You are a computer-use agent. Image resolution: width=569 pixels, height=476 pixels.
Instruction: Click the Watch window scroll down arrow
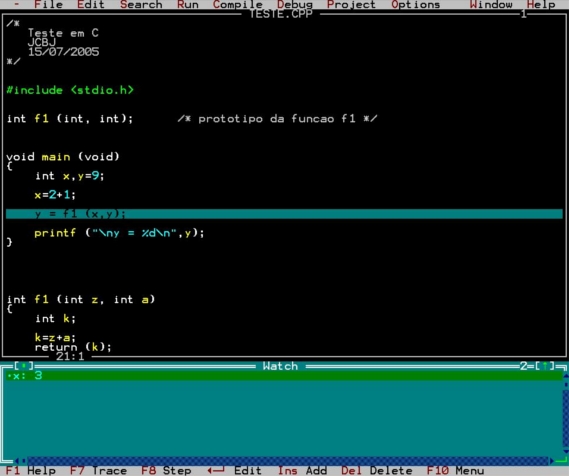565,452
